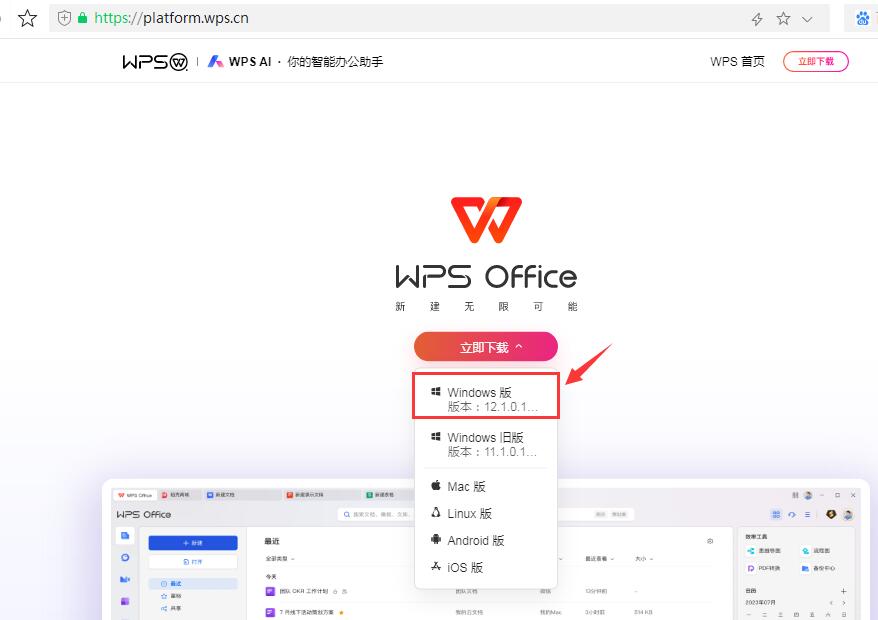Screen dimensions: 878x620
Task: Click the blue 新建 button in preview
Action: 193,543
